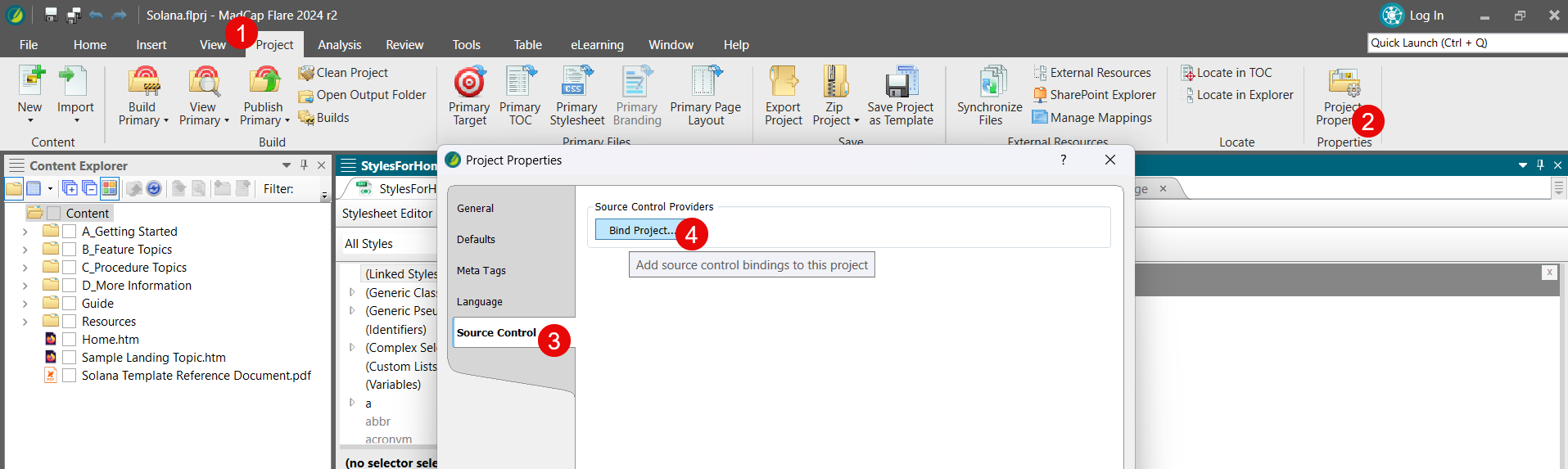Check the box next to D_More Information

[70, 286]
